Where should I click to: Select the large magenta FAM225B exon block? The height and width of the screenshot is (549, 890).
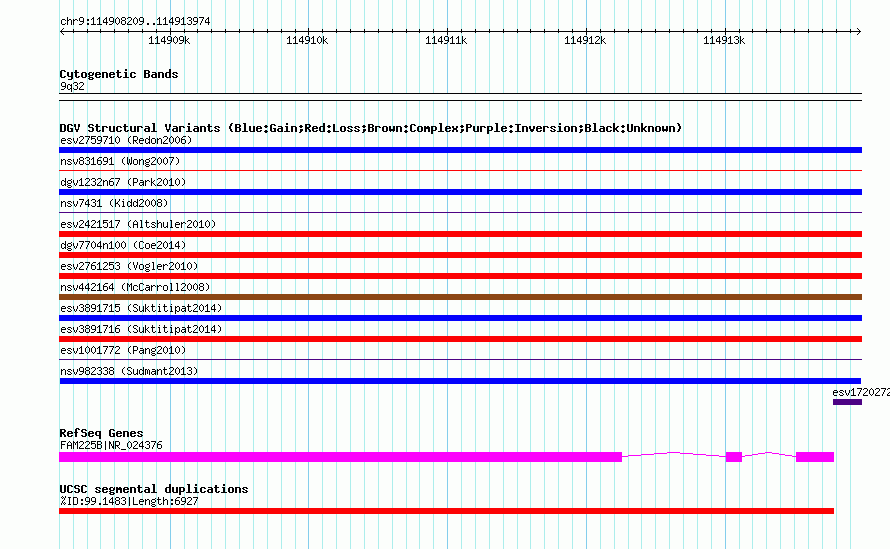[x=341, y=457]
